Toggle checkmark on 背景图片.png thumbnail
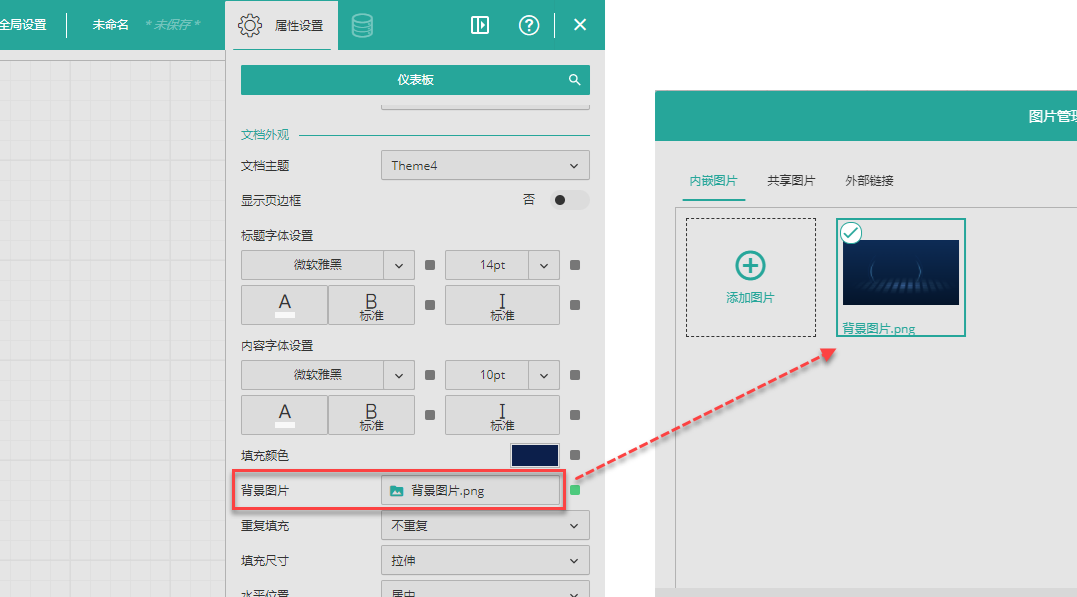The image size is (1077, 597). coord(851,233)
